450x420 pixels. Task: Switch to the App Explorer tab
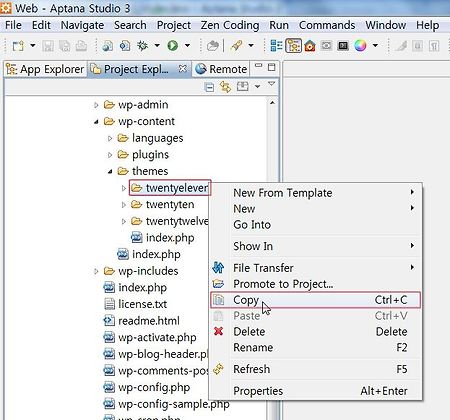[x=45, y=69]
